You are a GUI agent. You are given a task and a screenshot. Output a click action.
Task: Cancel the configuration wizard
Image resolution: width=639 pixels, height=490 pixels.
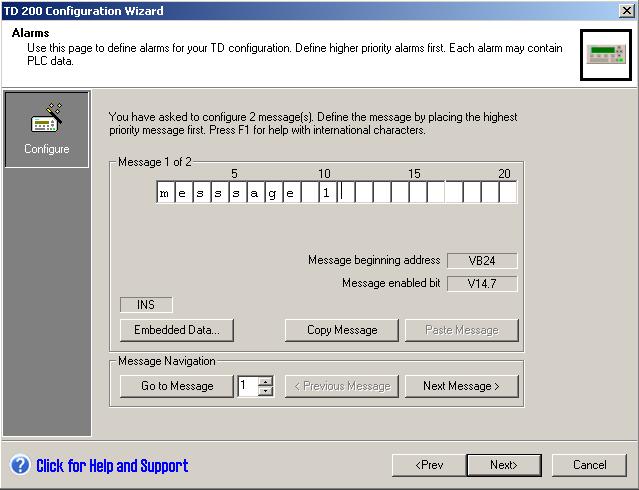589,465
